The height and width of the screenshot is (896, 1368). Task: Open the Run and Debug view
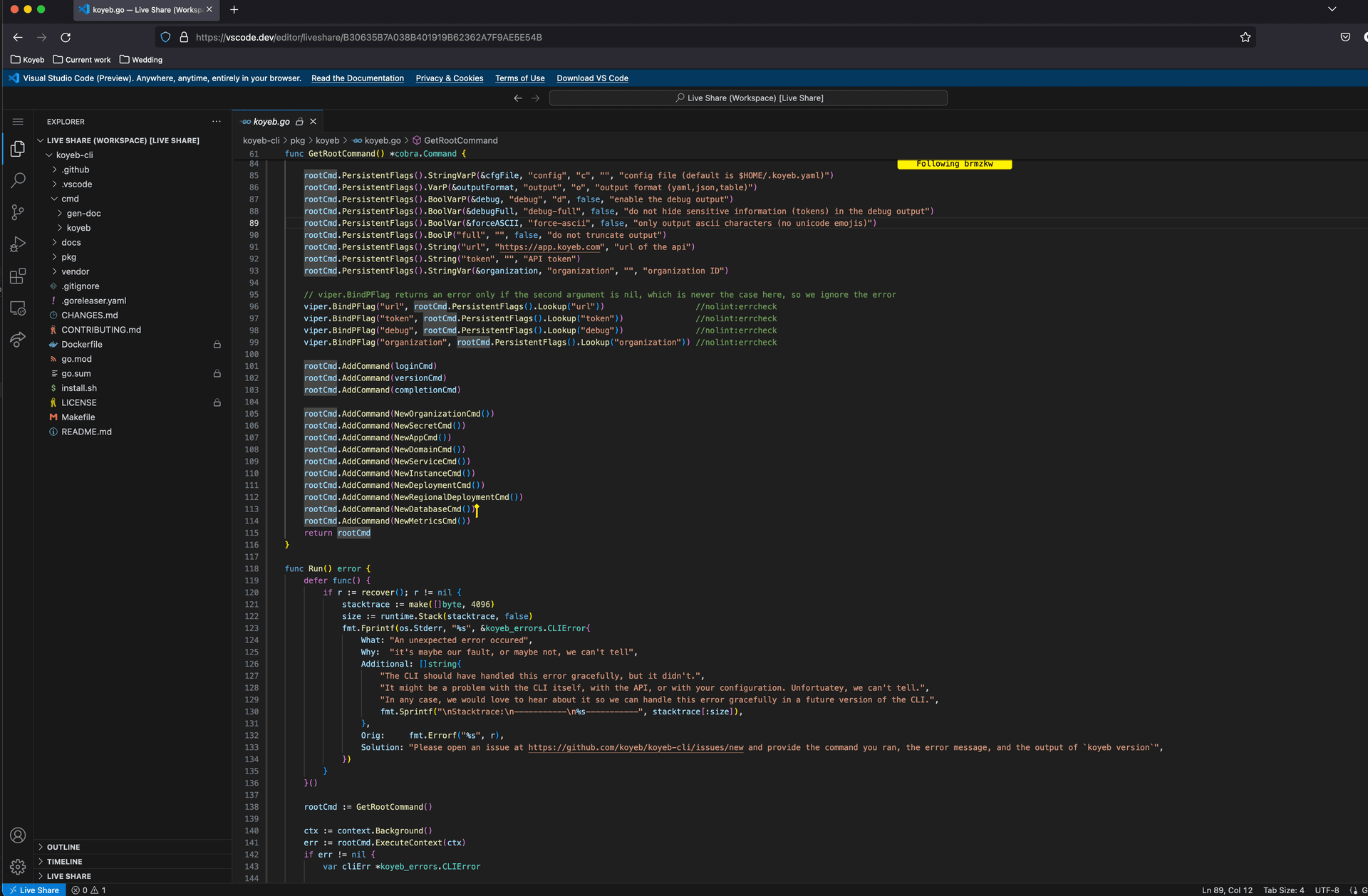click(x=18, y=244)
